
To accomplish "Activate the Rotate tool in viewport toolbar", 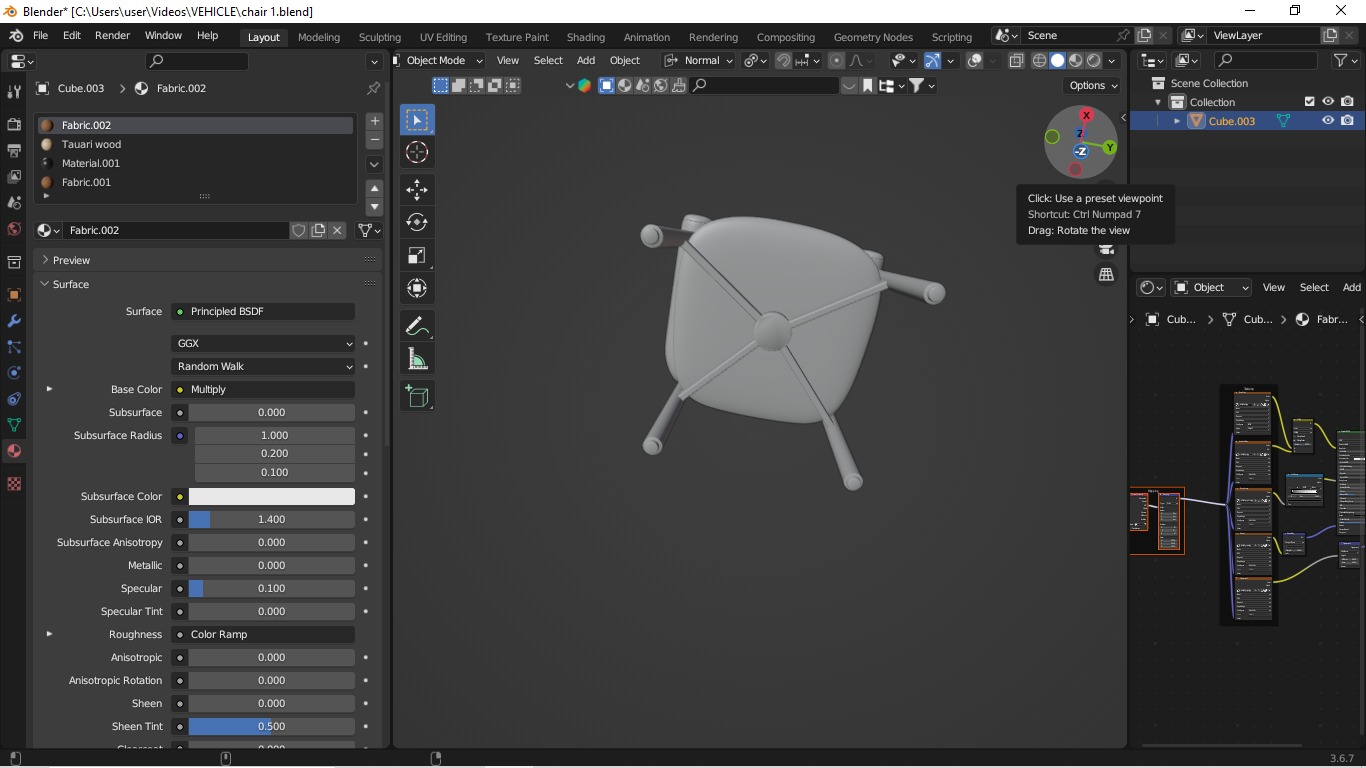I will (x=417, y=222).
